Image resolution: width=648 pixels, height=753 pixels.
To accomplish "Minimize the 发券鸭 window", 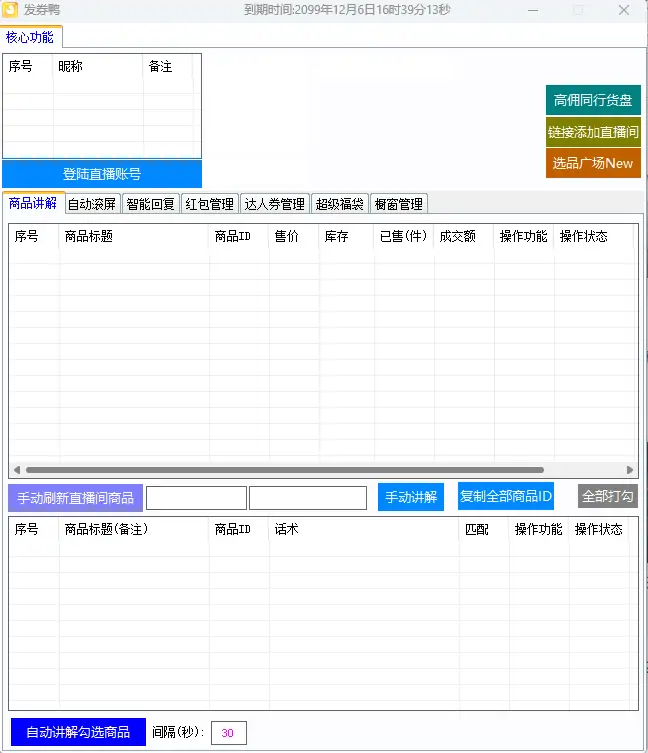I will [x=533, y=10].
